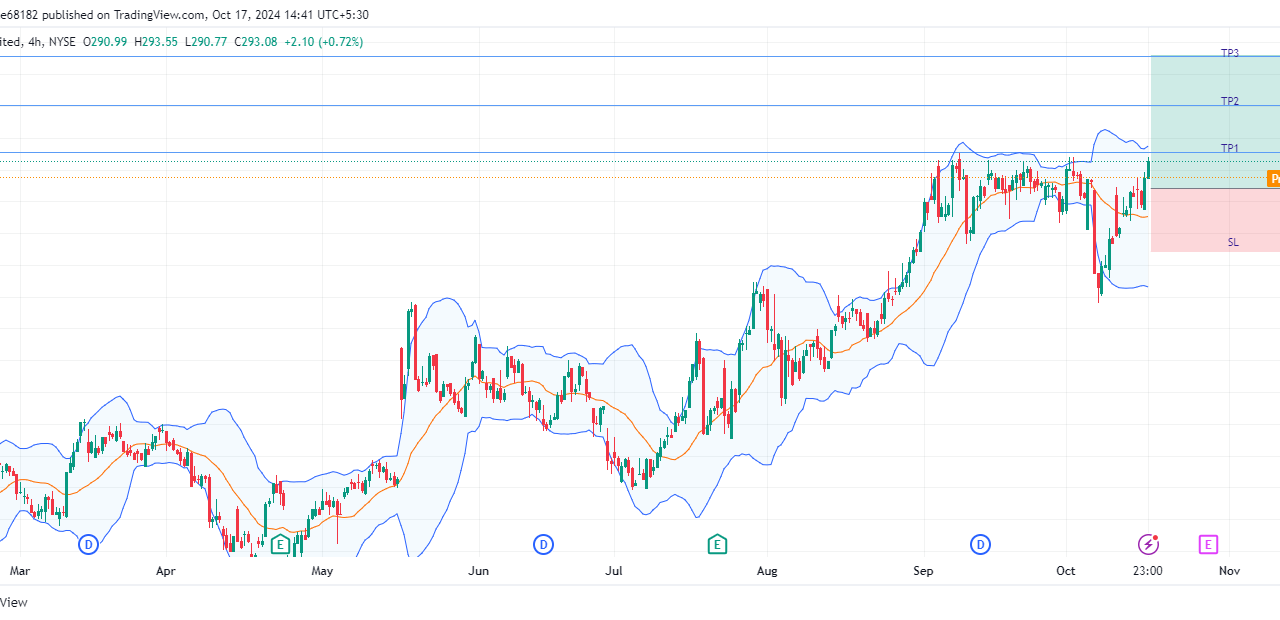Click the Jun label on the time axis
Image resolution: width=1280 pixels, height=620 pixels.
coord(479,571)
